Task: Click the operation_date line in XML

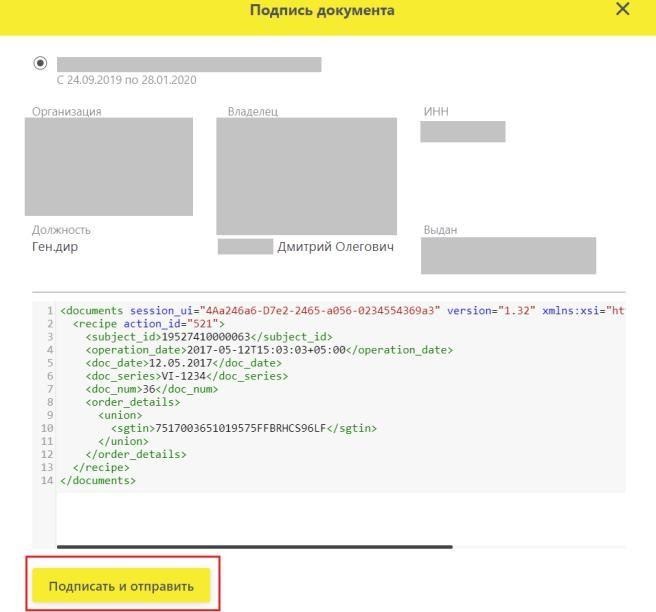Action: click(269, 350)
